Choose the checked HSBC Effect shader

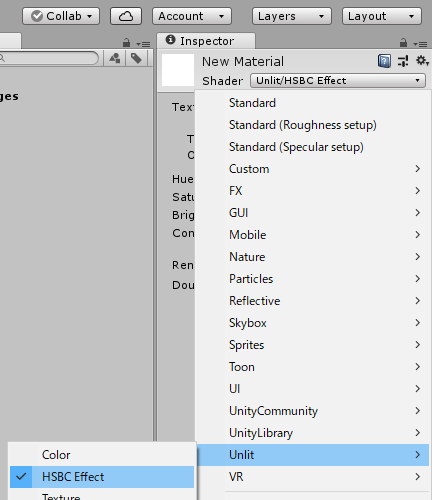[x=102, y=477]
